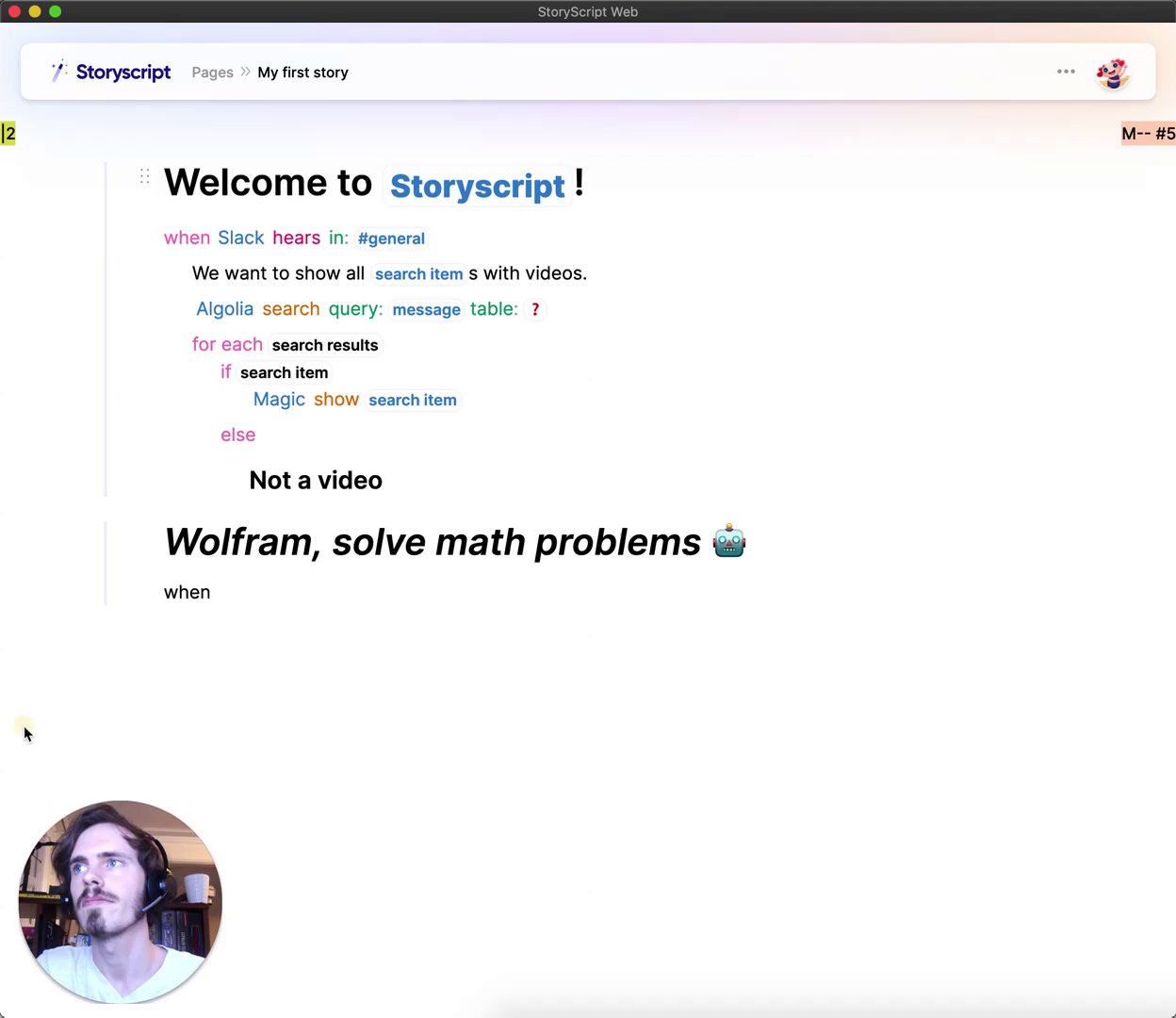Screen dimensions: 1176x1018
Task: Click the Storyscript brand name in header
Action: (123, 73)
